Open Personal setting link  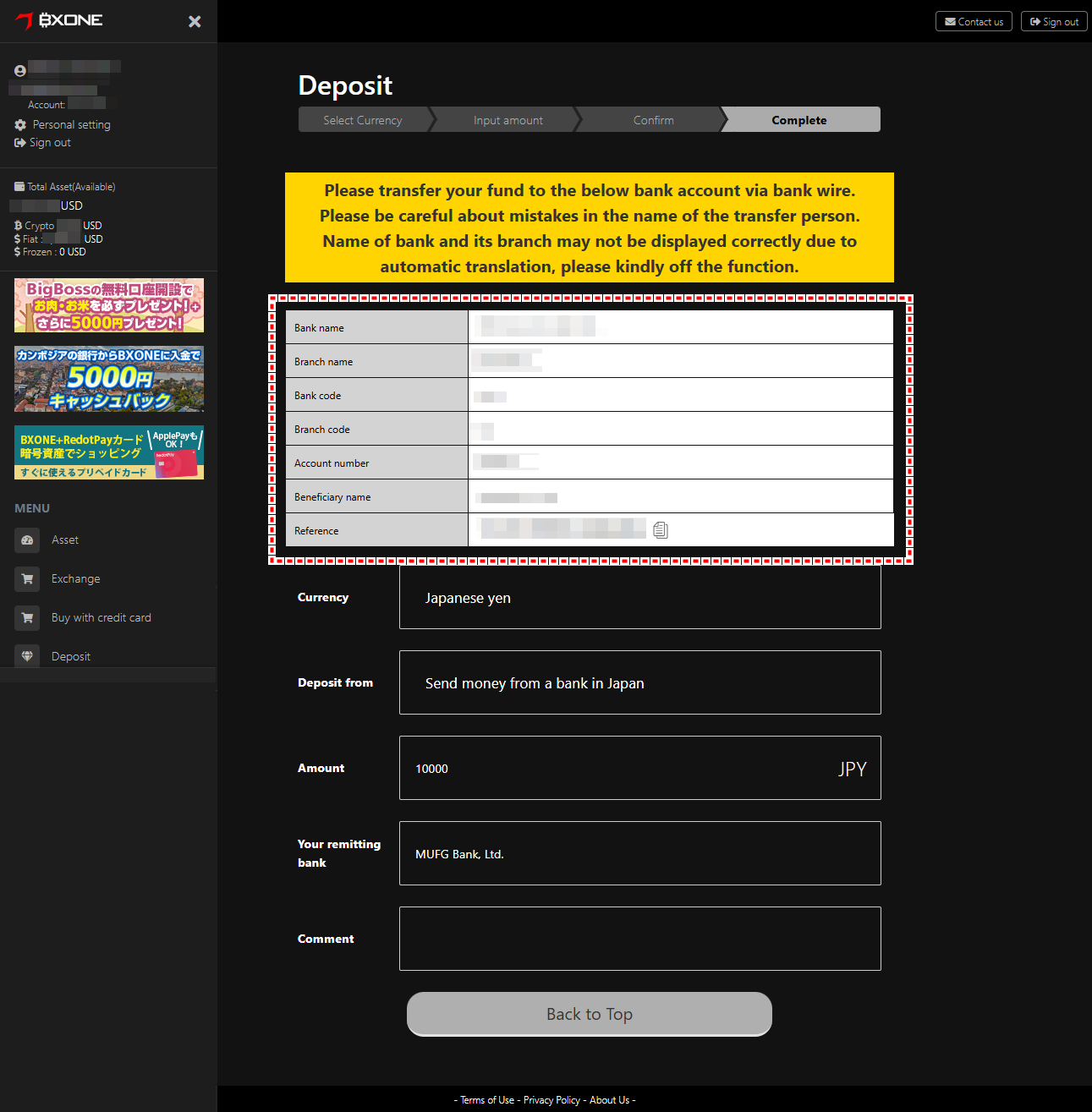(x=72, y=124)
